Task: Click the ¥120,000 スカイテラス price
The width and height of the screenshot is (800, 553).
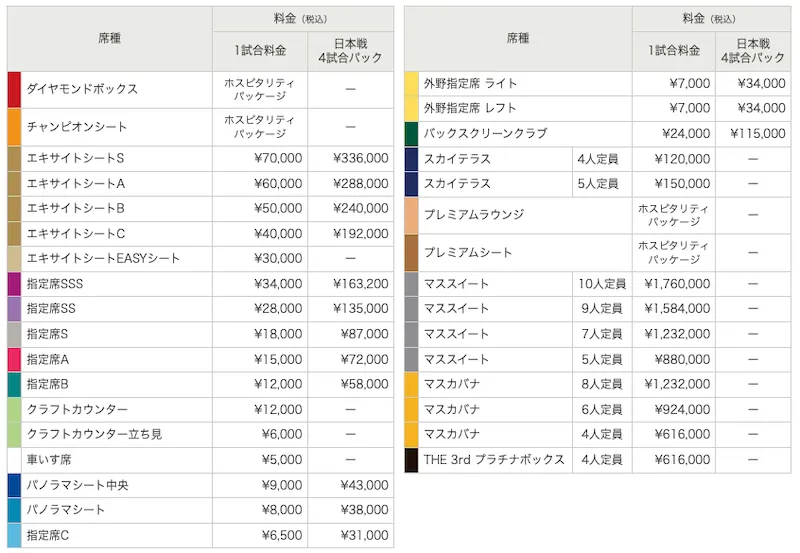Action: 683,159
